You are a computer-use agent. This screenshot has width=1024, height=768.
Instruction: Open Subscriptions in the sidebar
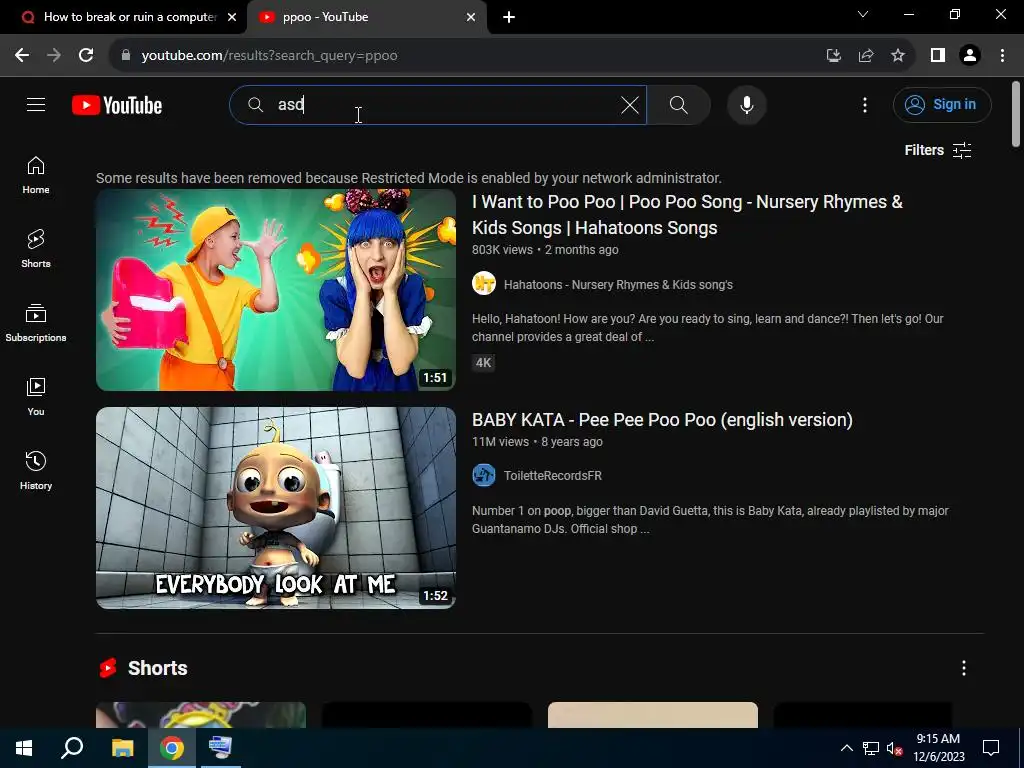[36, 323]
